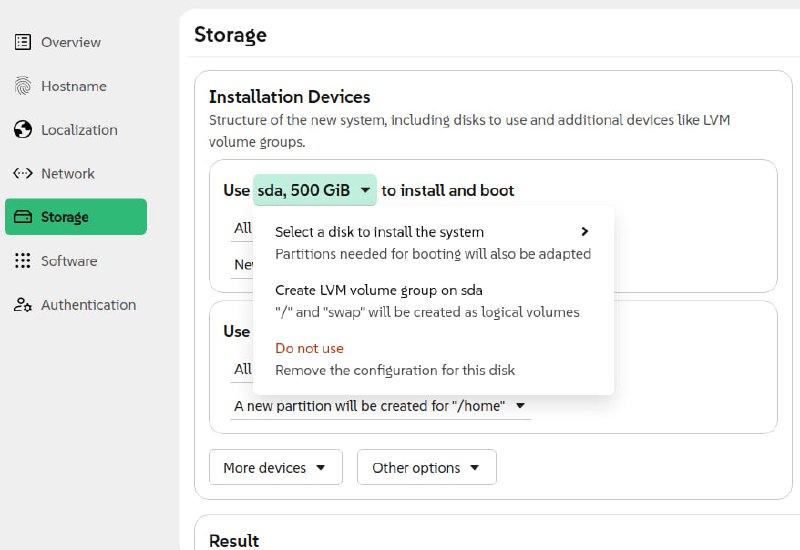Click the Network arrows icon
This screenshot has width=800, height=550.
(23, 173)
